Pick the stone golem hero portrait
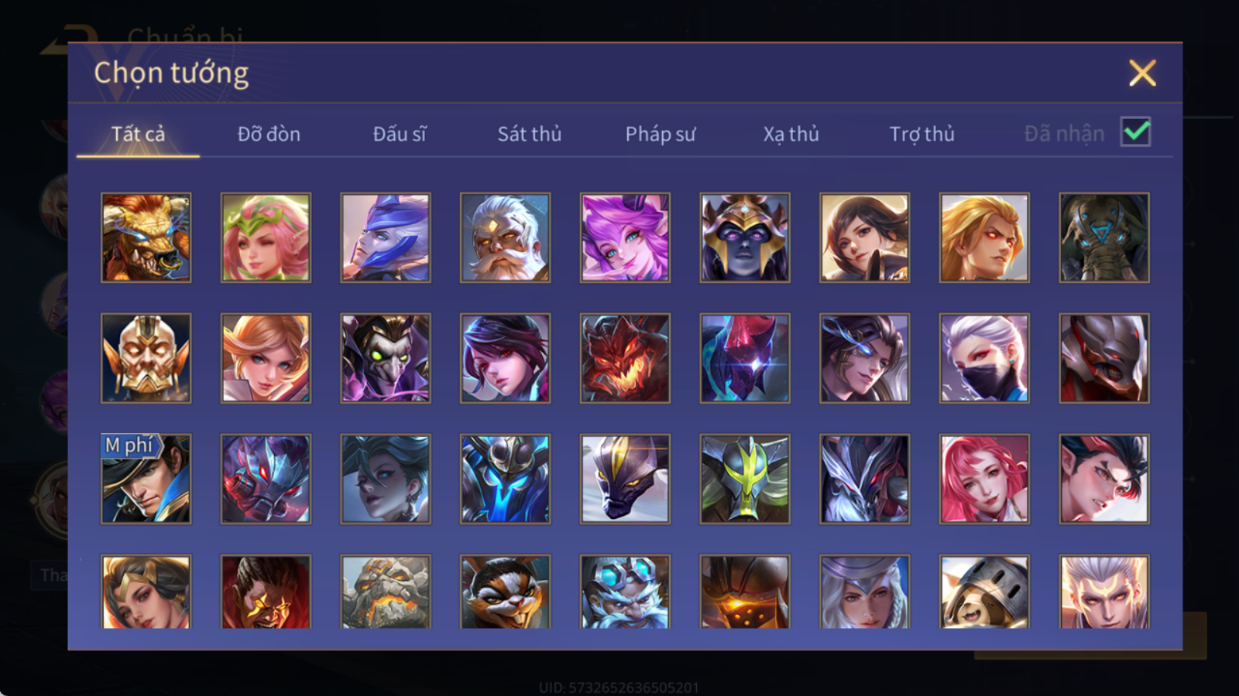Screen dimensions: 1239x696 click(x=385, y=592)
